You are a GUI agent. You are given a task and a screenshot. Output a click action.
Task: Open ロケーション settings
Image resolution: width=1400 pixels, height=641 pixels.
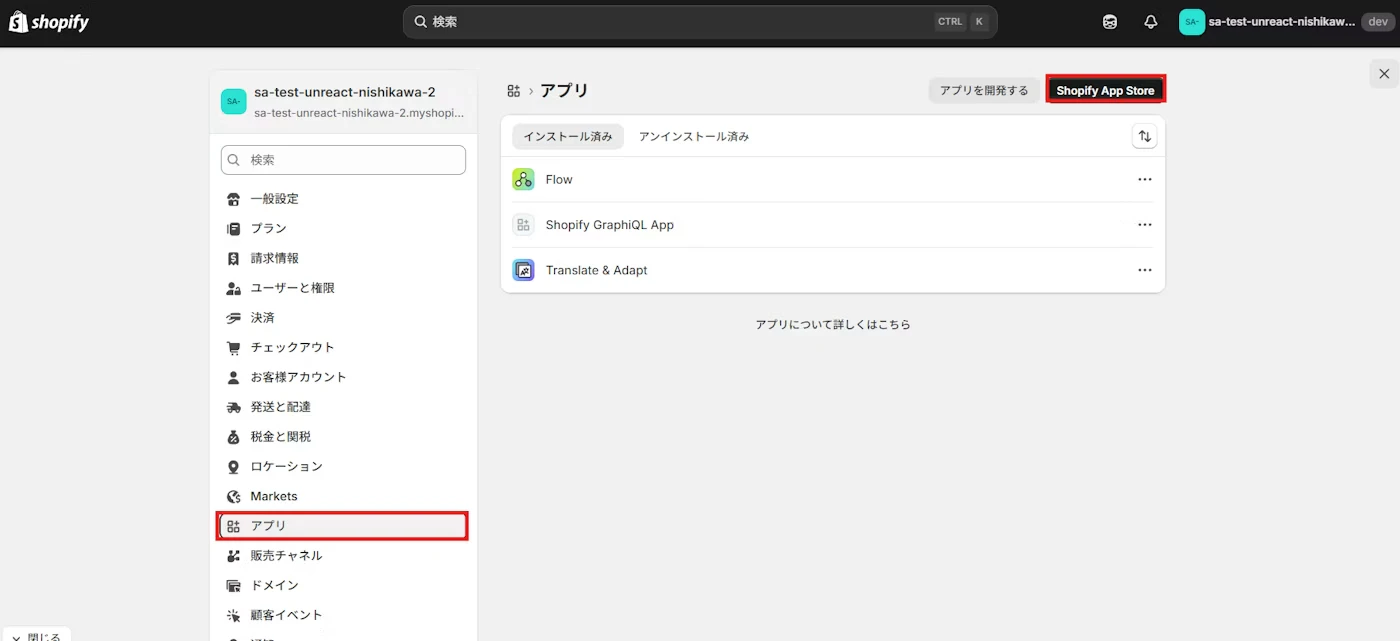343,466
